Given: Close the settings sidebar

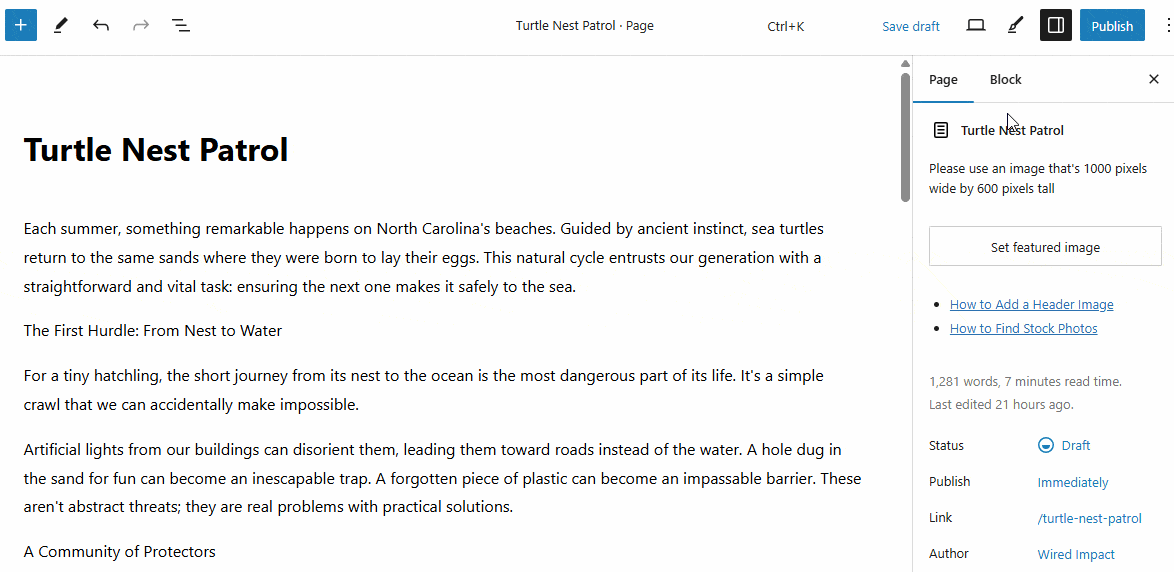Looking at the screenshot, I should pyautogui.click(x=1154, y=79).
